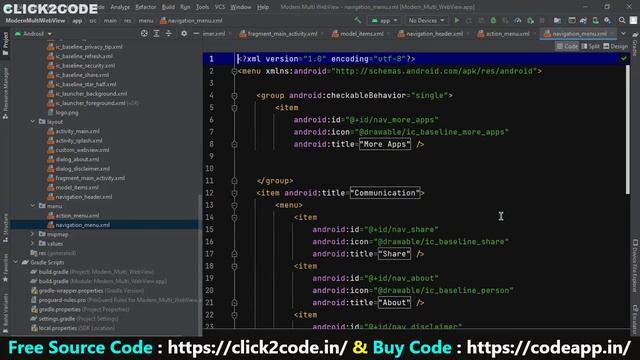
Task: Fold the group tag at line 4
Action: pos(234,96)
